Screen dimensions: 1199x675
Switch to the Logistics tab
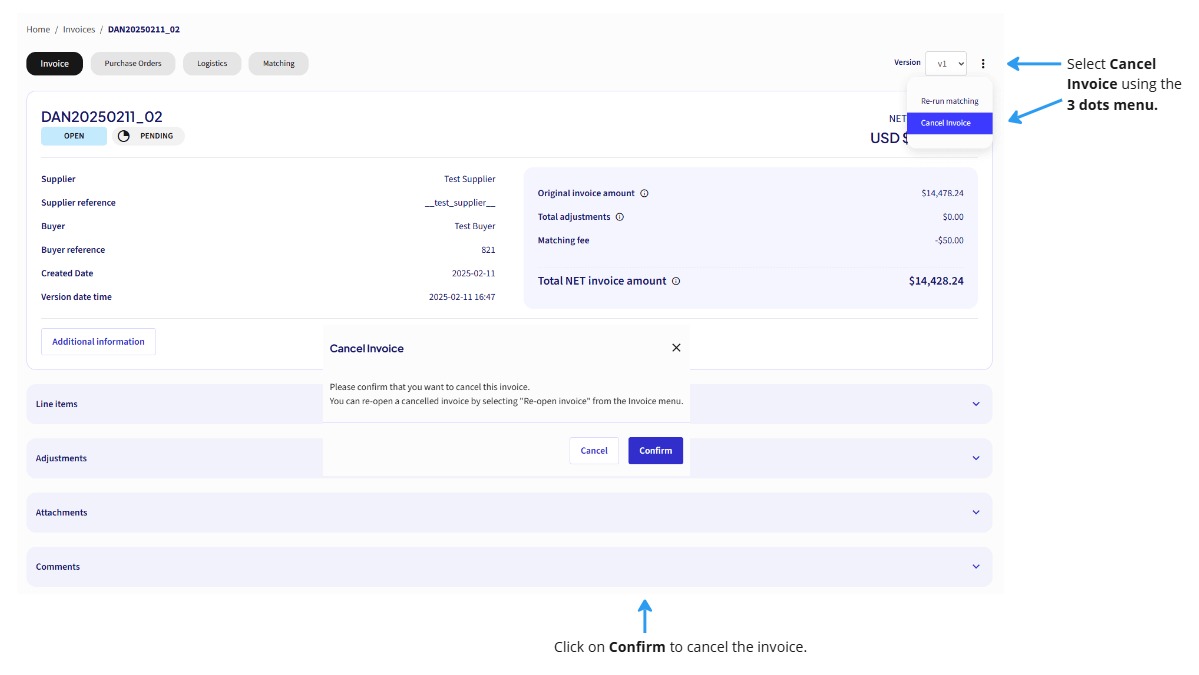[212, 63]
